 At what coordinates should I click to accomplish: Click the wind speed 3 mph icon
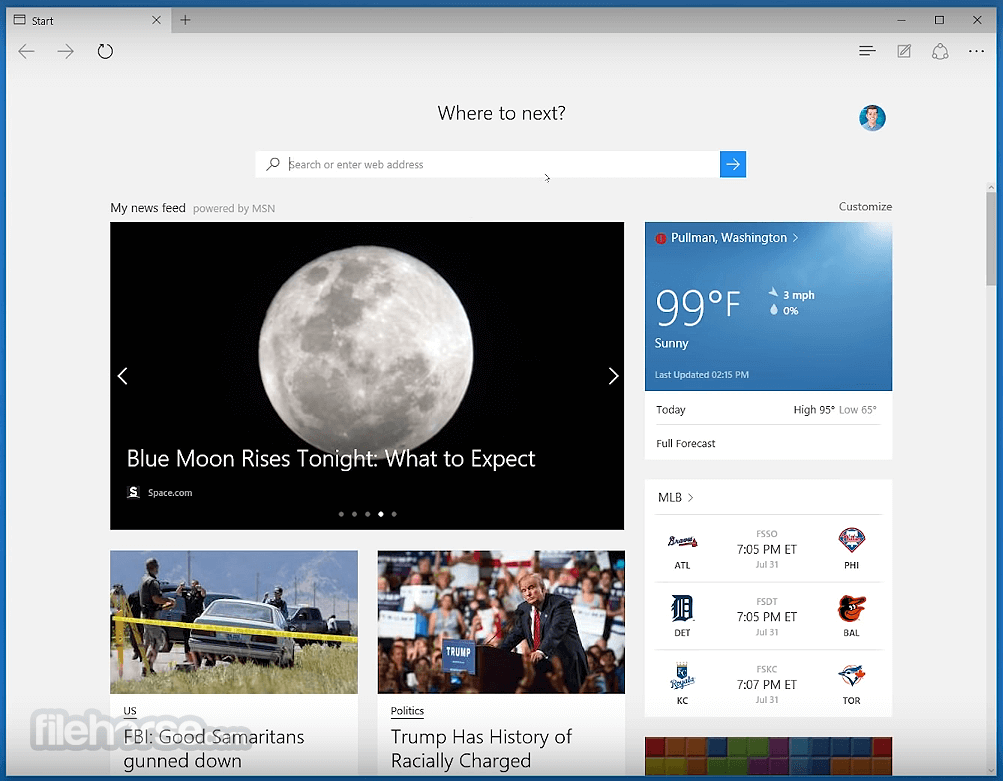[773, 293]
